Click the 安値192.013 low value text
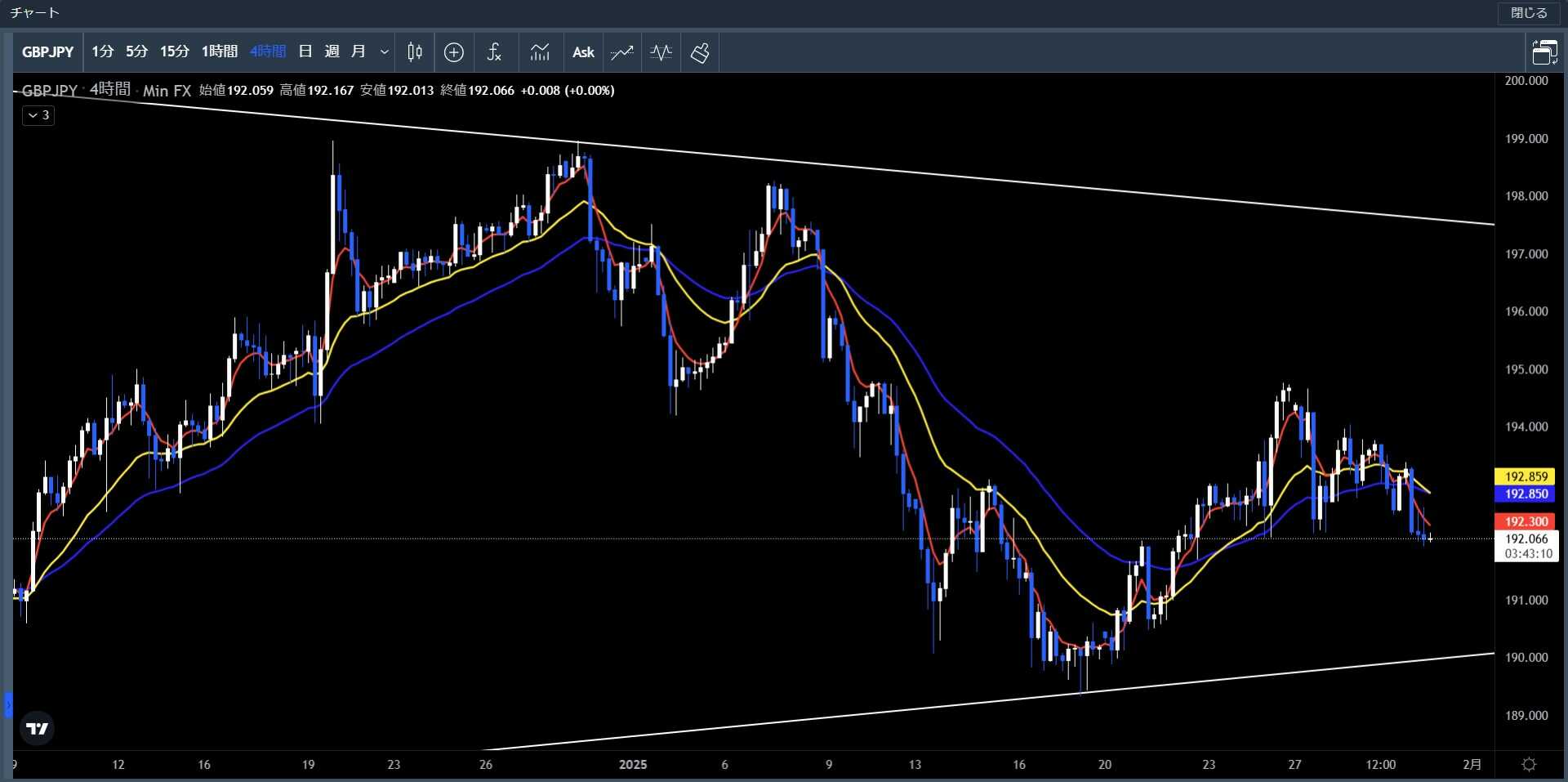The width and height of the screenshot is (1568, 782). point(397,90)
